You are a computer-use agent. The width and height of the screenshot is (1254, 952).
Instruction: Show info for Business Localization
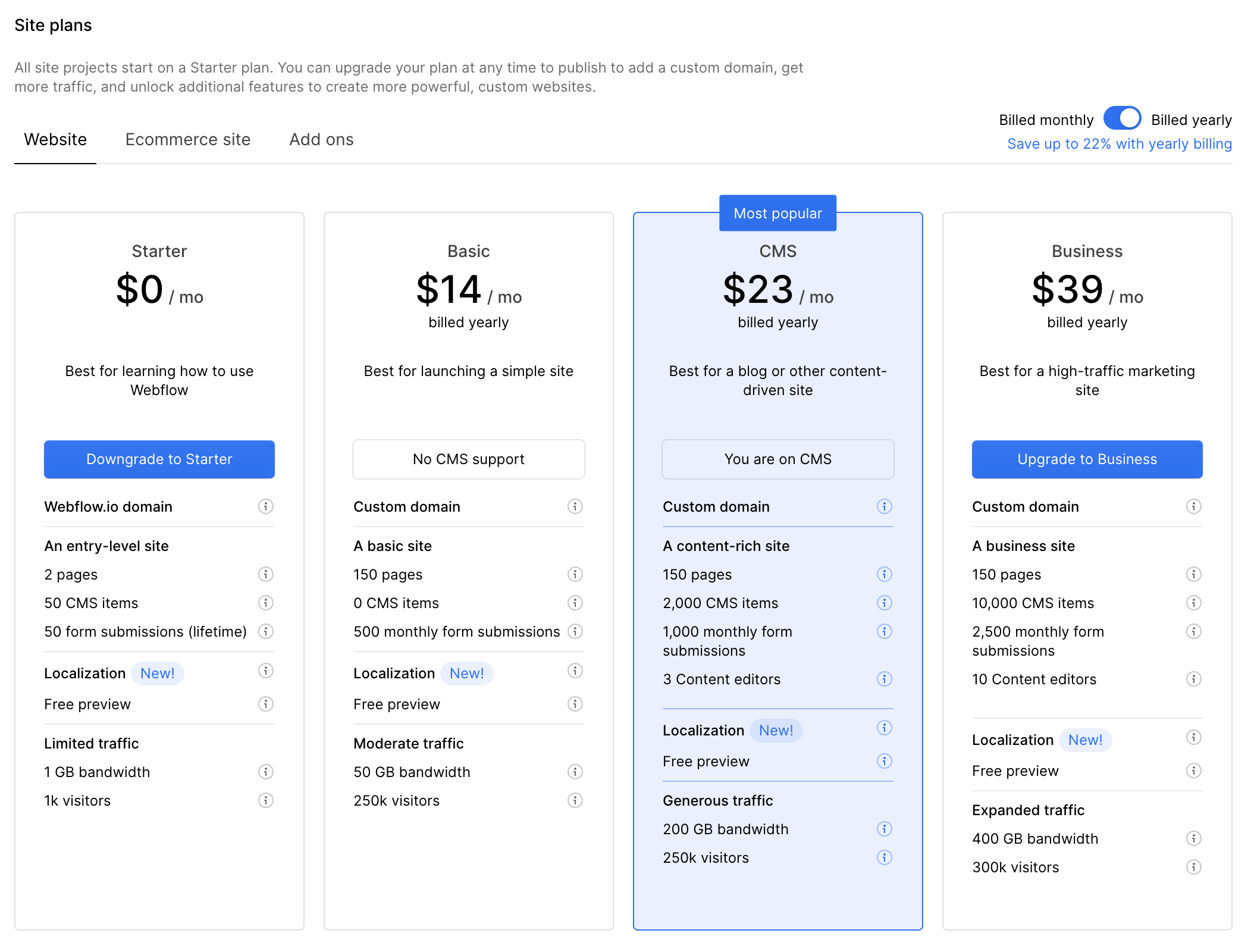(1194, 737)
